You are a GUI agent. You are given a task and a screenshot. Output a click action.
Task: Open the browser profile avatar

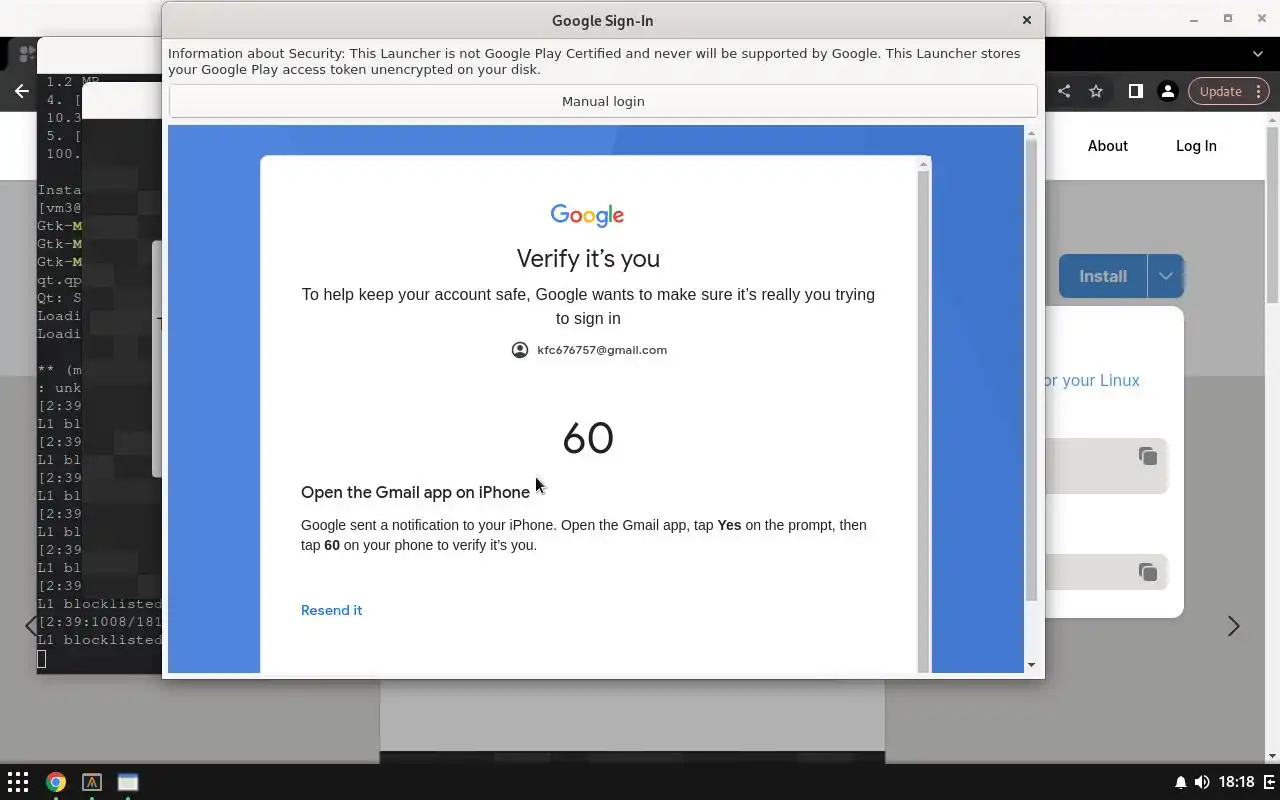pos(1167,91)
